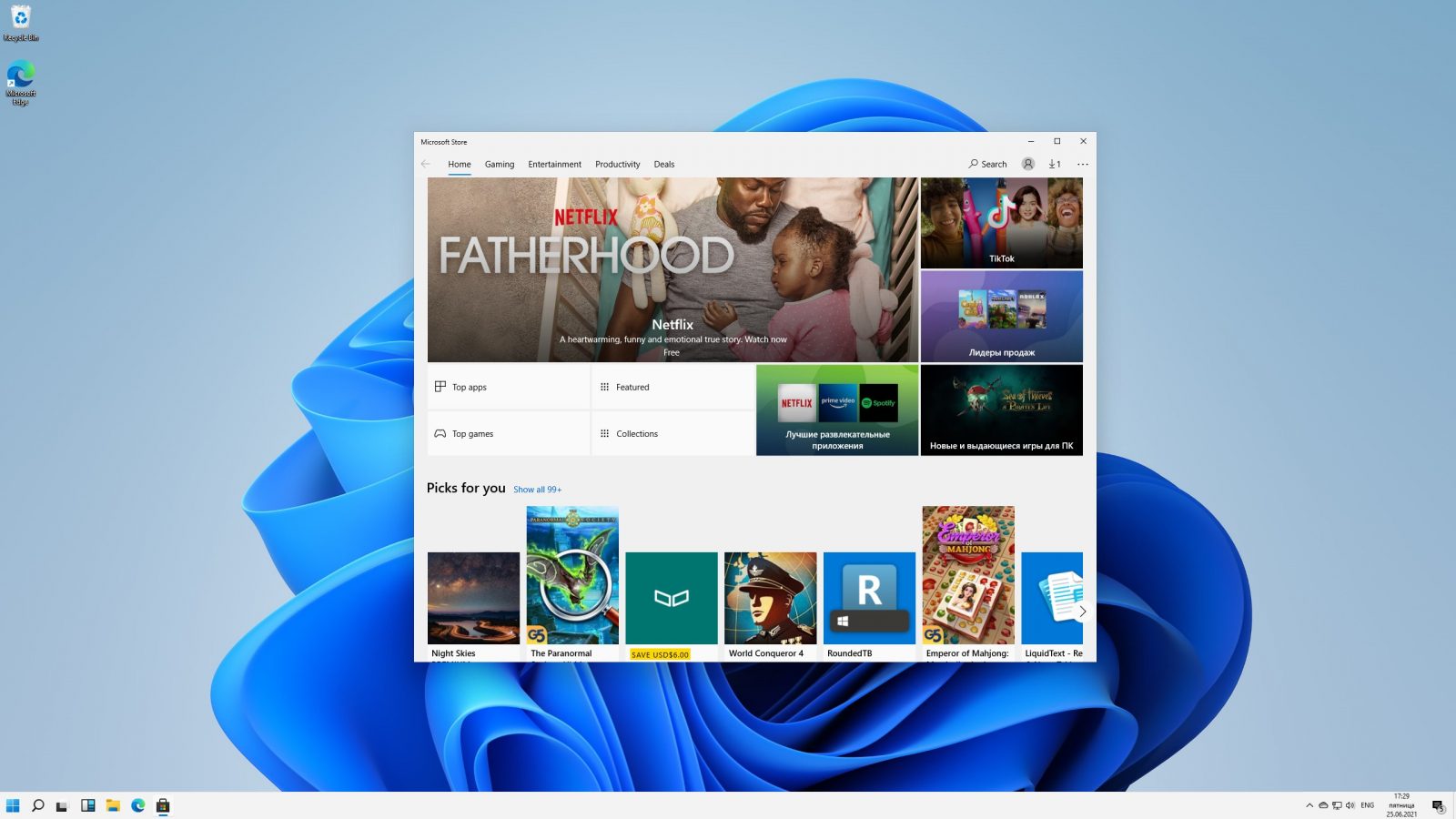This screenshot has width=1456, height=819.
Task: Open the network status tray icon
Action: pyautogui.click(x=1337, y=805)
